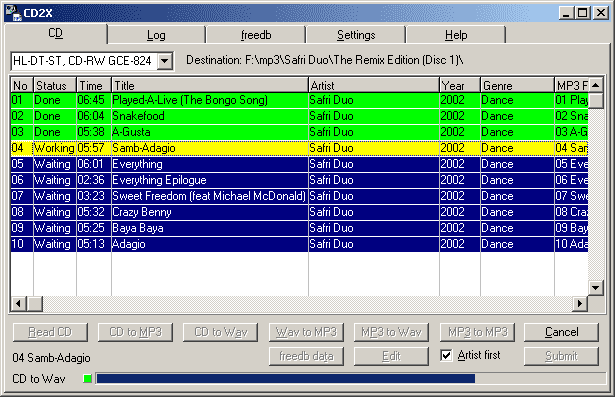The width and height of the screenshot is (615, 397).
Task: Click the Destination path text
Action: [x=324, y=60]
